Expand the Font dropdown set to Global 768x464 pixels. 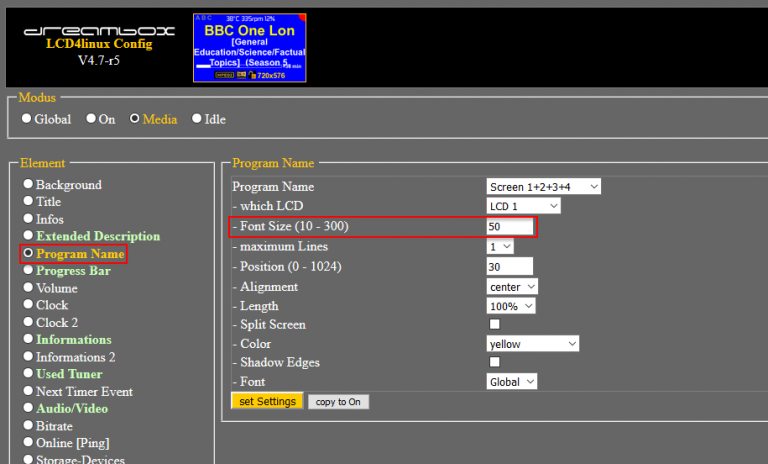pos(512,381)
